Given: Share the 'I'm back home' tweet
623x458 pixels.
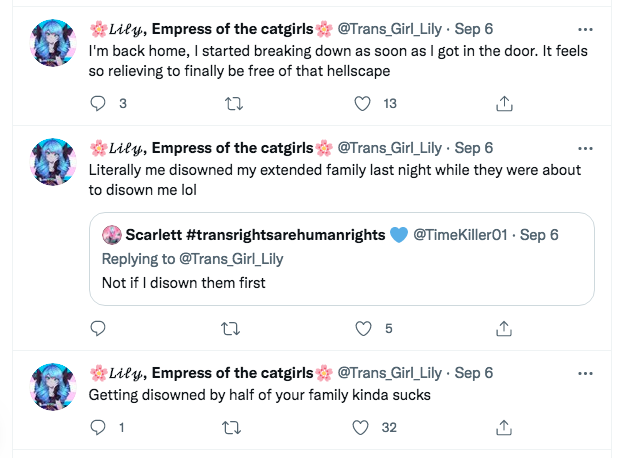Looking at the screenshot, I should (x=504, y=103).
